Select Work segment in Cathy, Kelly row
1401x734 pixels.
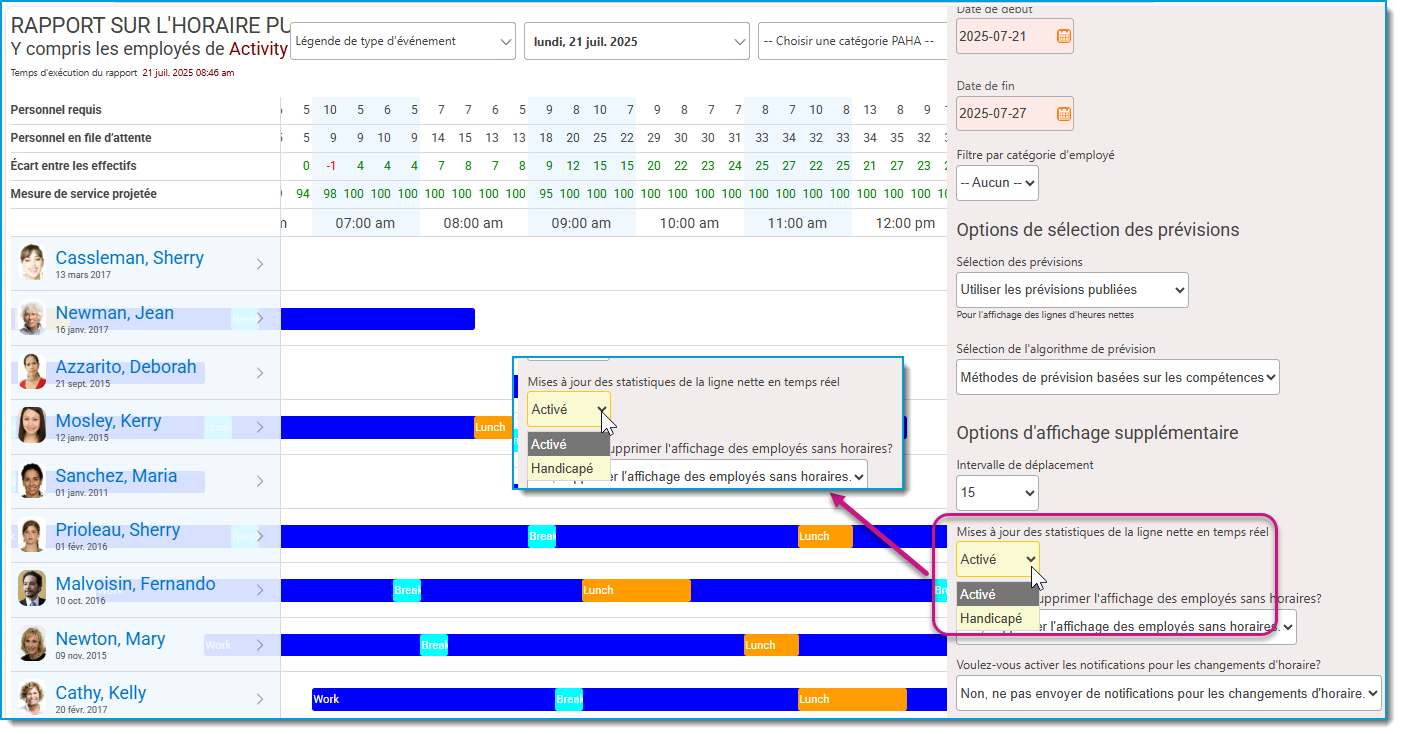point(433,699)
